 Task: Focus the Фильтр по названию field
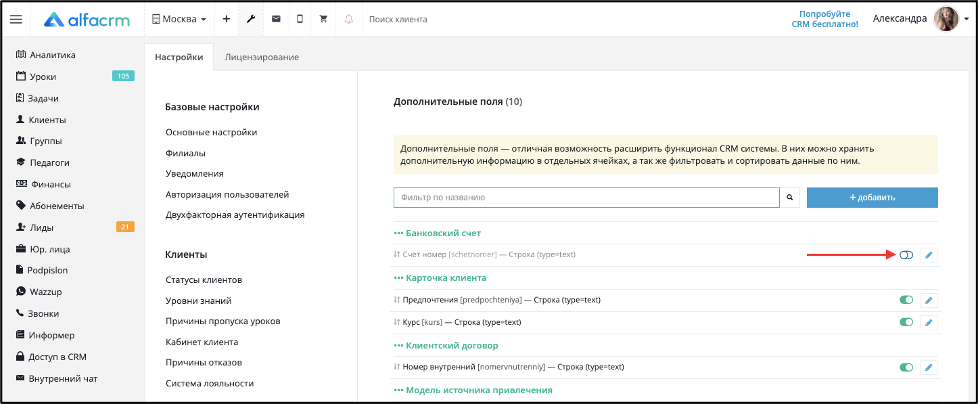point(586,197)
